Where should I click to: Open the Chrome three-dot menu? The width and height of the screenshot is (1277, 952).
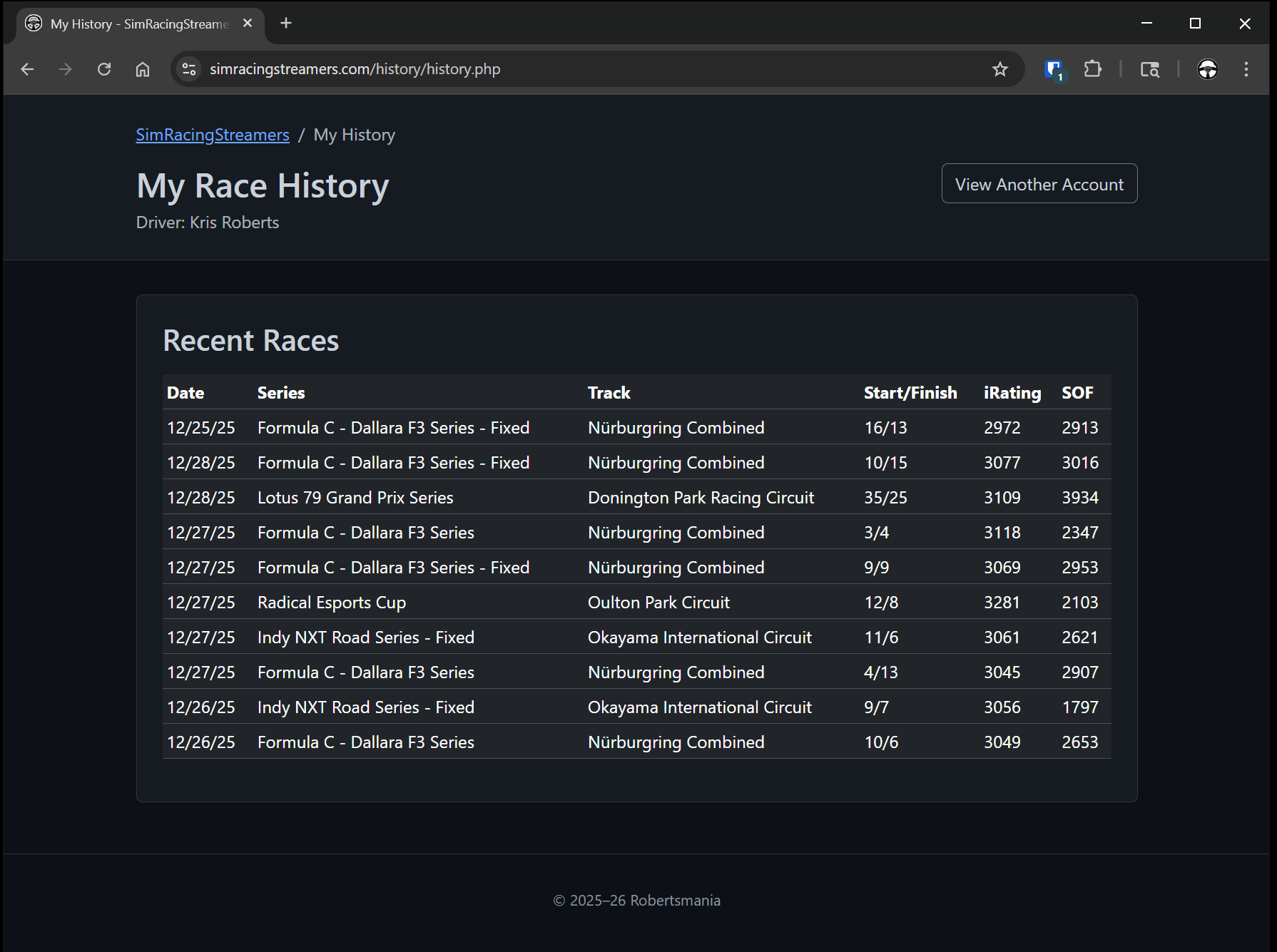click(x=1246, y=69)
